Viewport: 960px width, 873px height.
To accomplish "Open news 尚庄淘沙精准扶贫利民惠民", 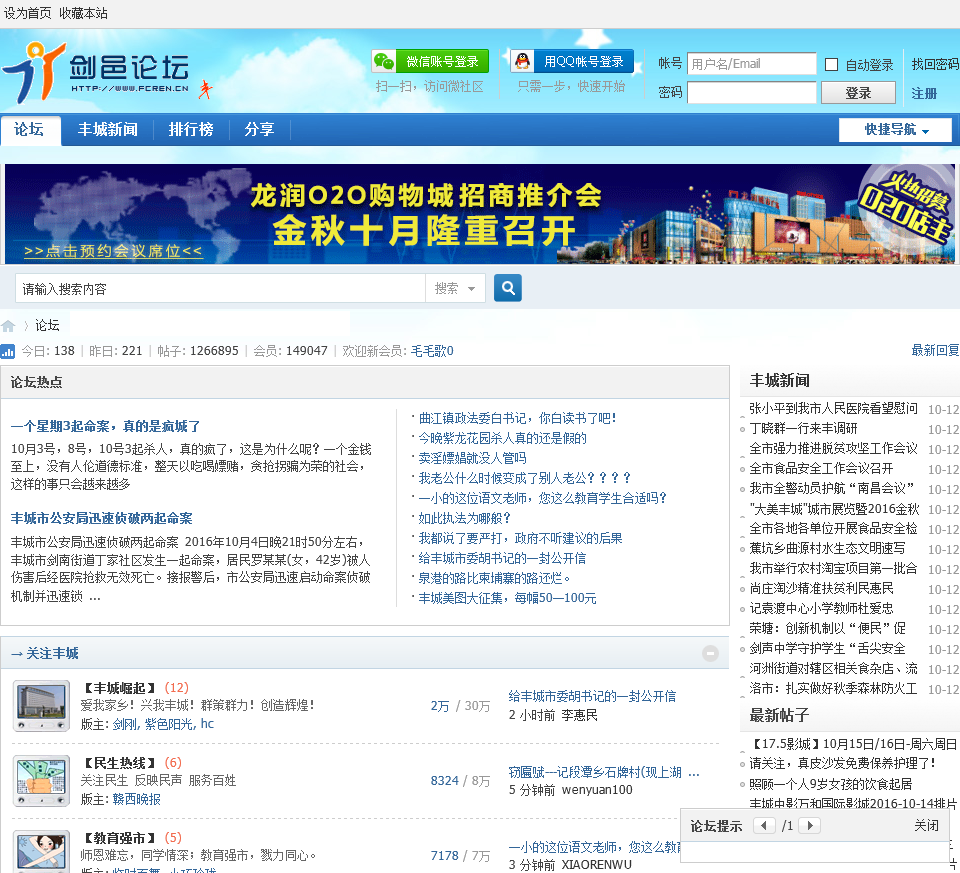I will pos(821,588).
